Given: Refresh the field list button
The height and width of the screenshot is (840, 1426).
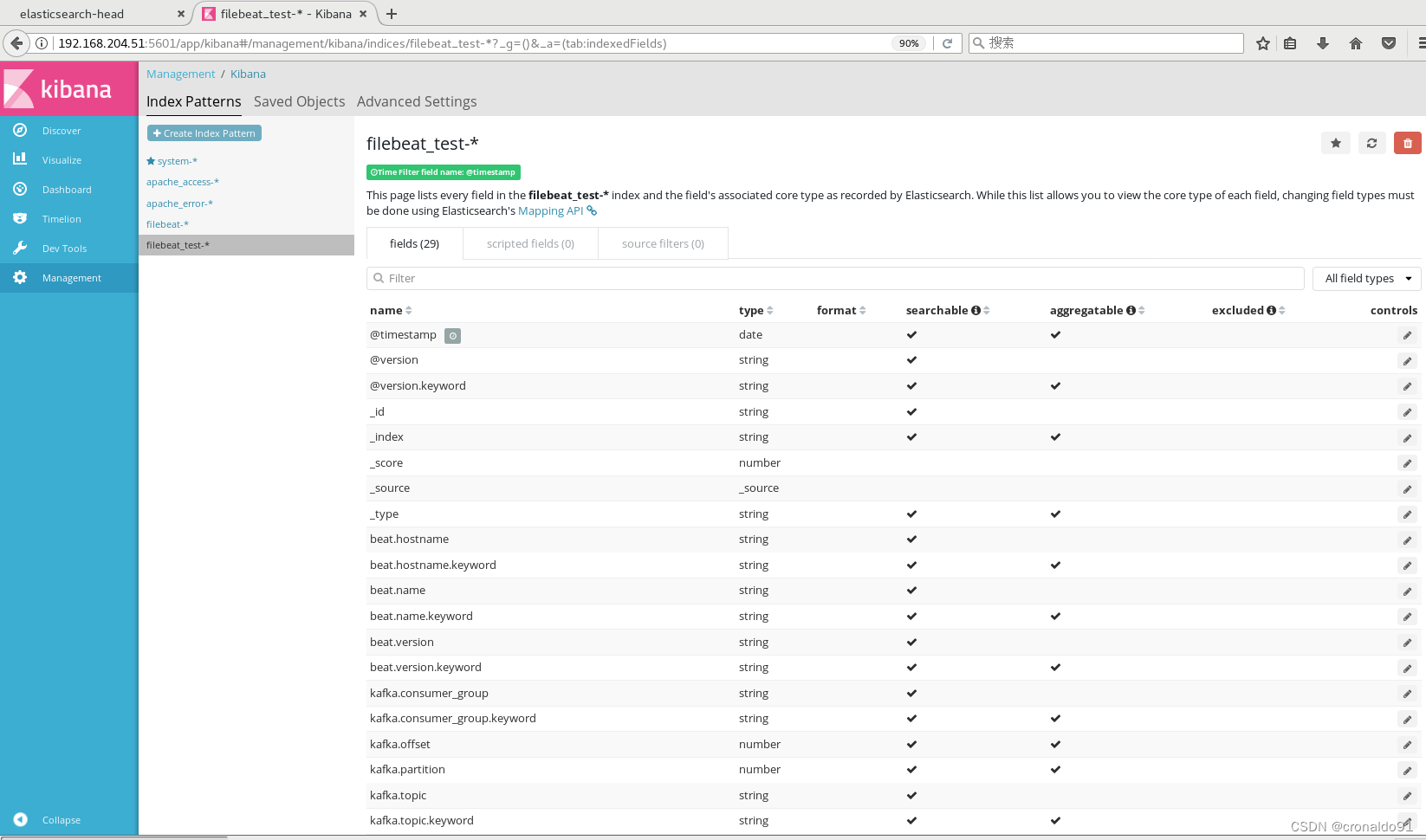Looking at the screenshot, I should (x=1371, y=143).
